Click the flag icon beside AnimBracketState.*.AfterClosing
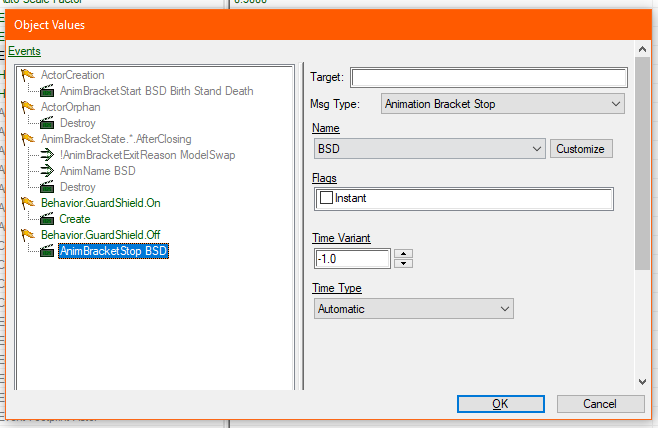 click(28, 139)
